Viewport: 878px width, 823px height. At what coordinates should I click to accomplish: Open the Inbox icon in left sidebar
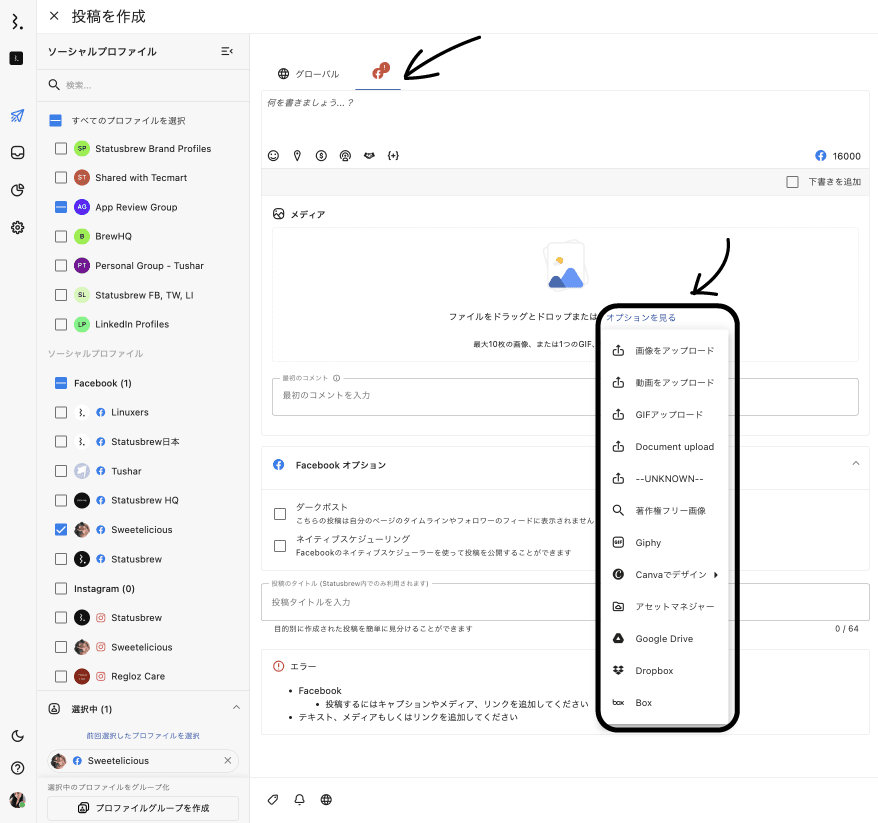click(x=17, y=153)
